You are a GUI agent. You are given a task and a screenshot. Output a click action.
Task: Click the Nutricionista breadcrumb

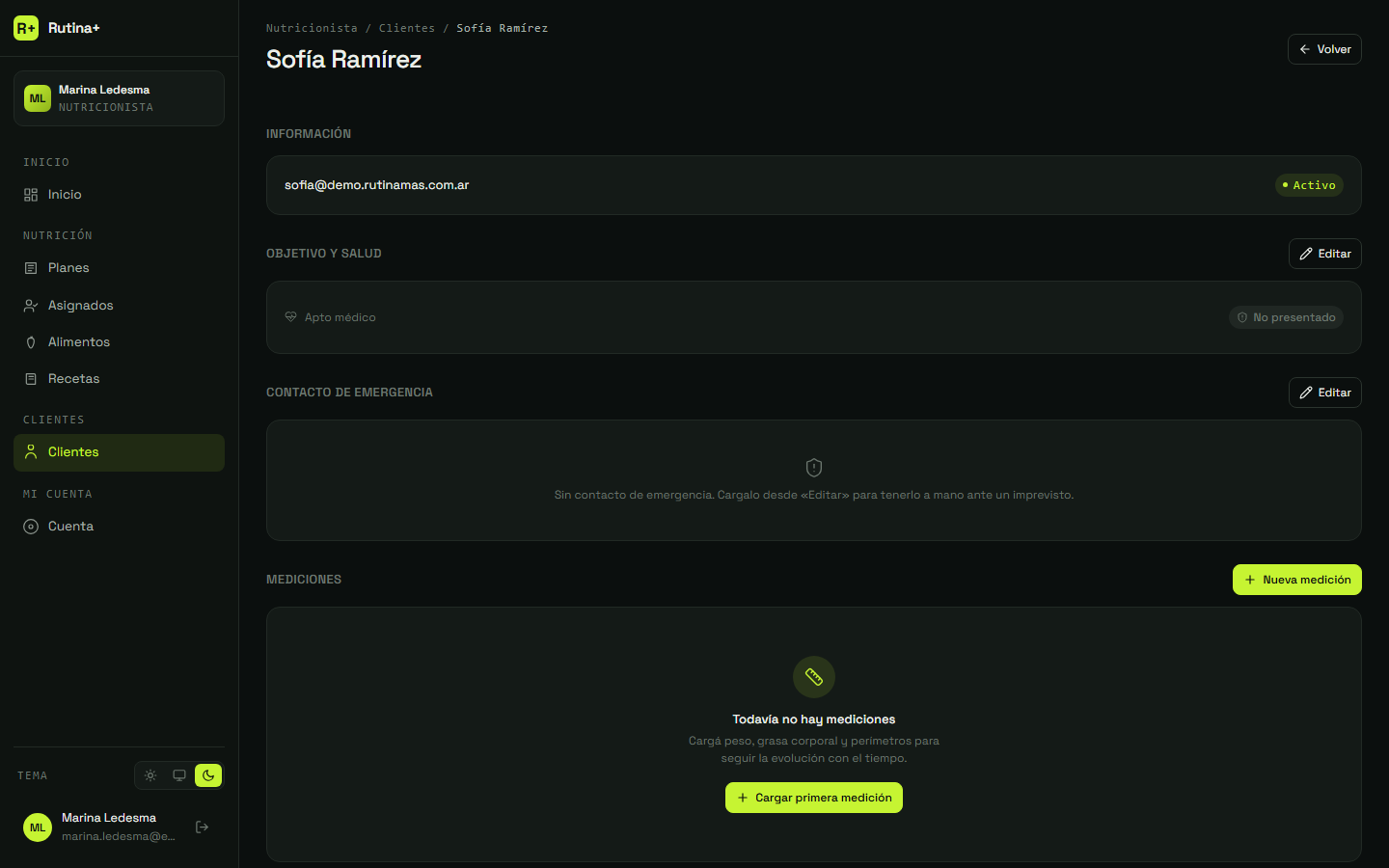(x=312, y=28)
